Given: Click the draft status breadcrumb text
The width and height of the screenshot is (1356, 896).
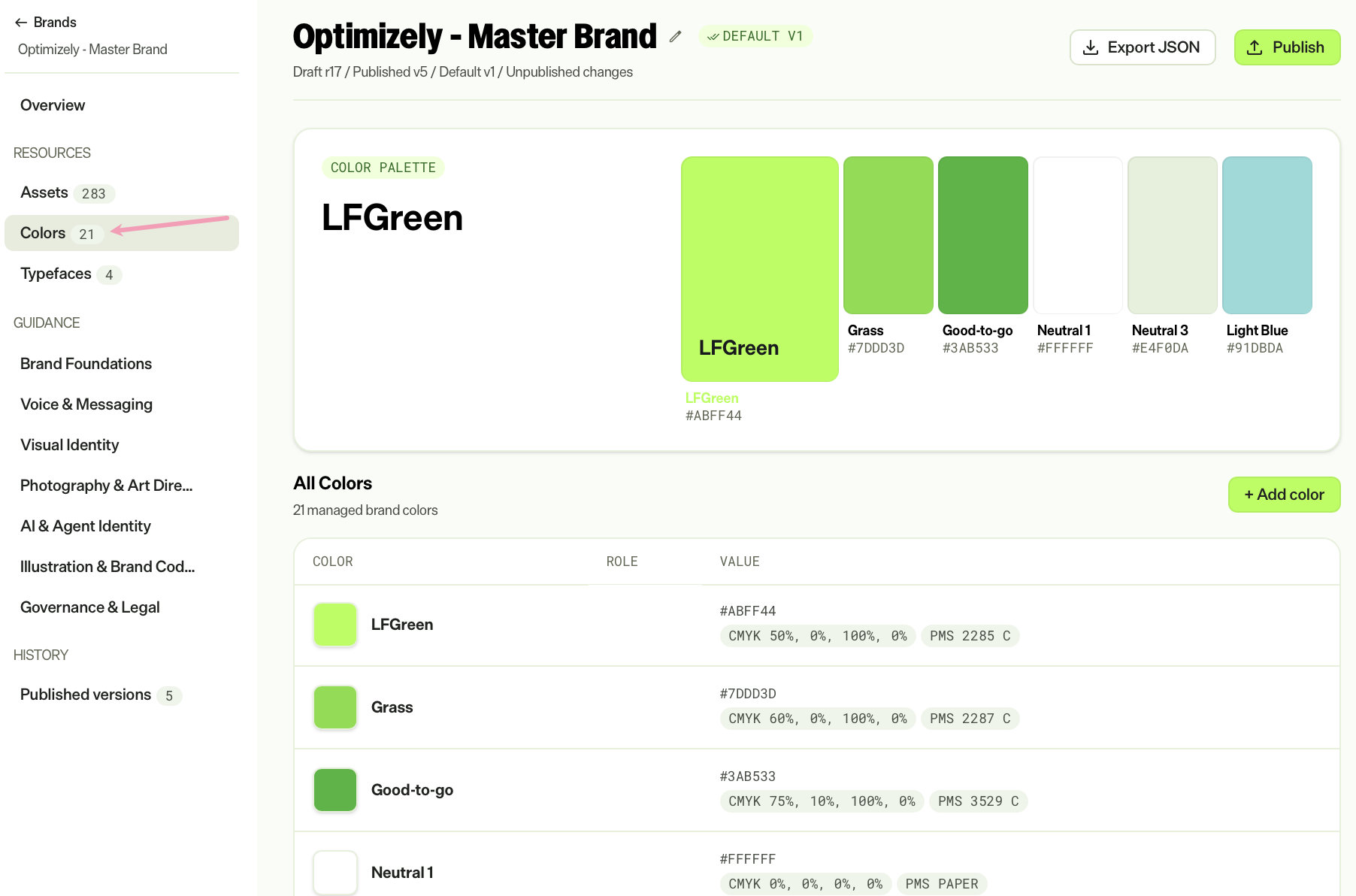Looking at the screenshot, I should [x=463, y=72].
